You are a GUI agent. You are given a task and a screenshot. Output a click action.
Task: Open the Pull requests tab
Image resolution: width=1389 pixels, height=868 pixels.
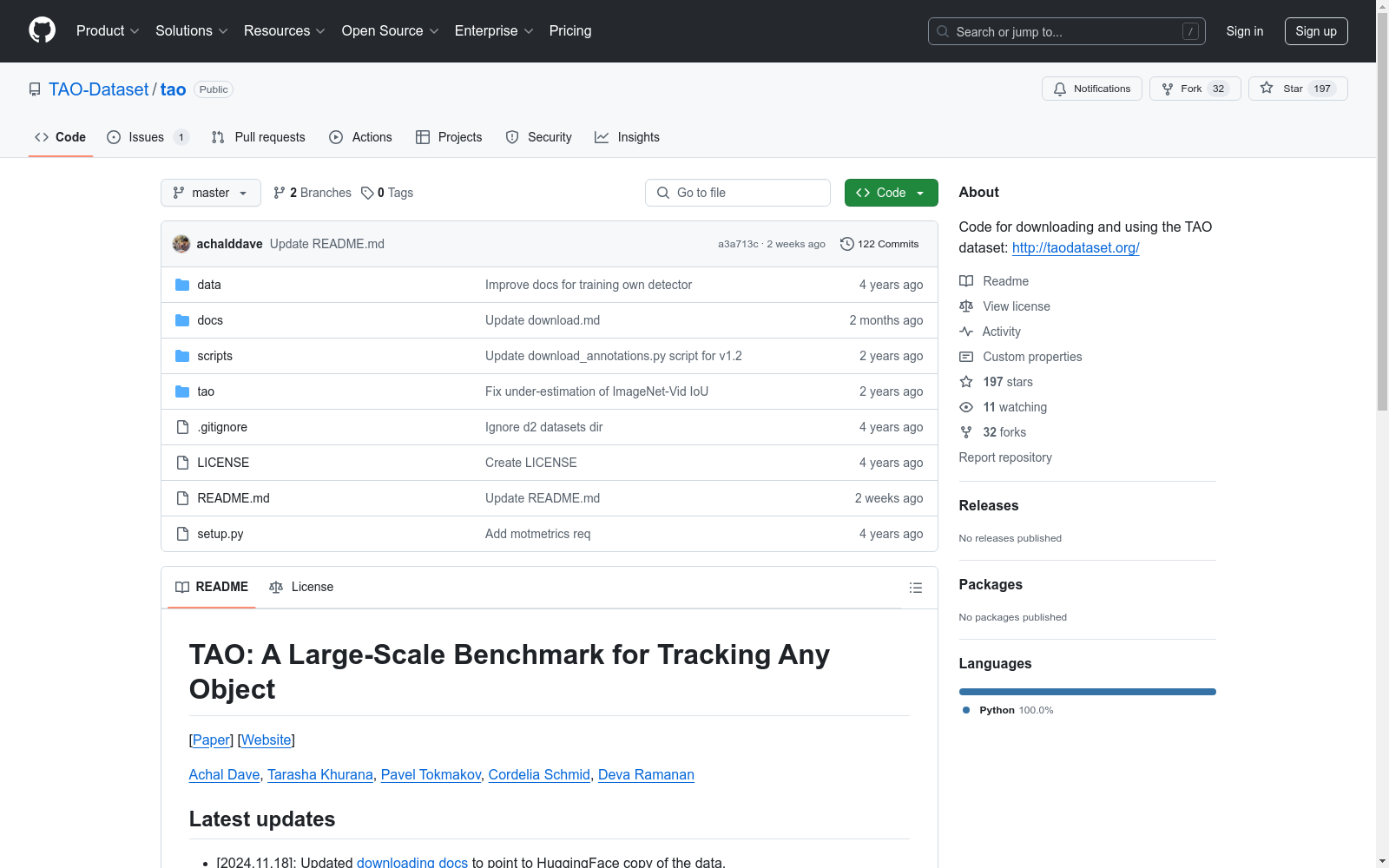259,137
